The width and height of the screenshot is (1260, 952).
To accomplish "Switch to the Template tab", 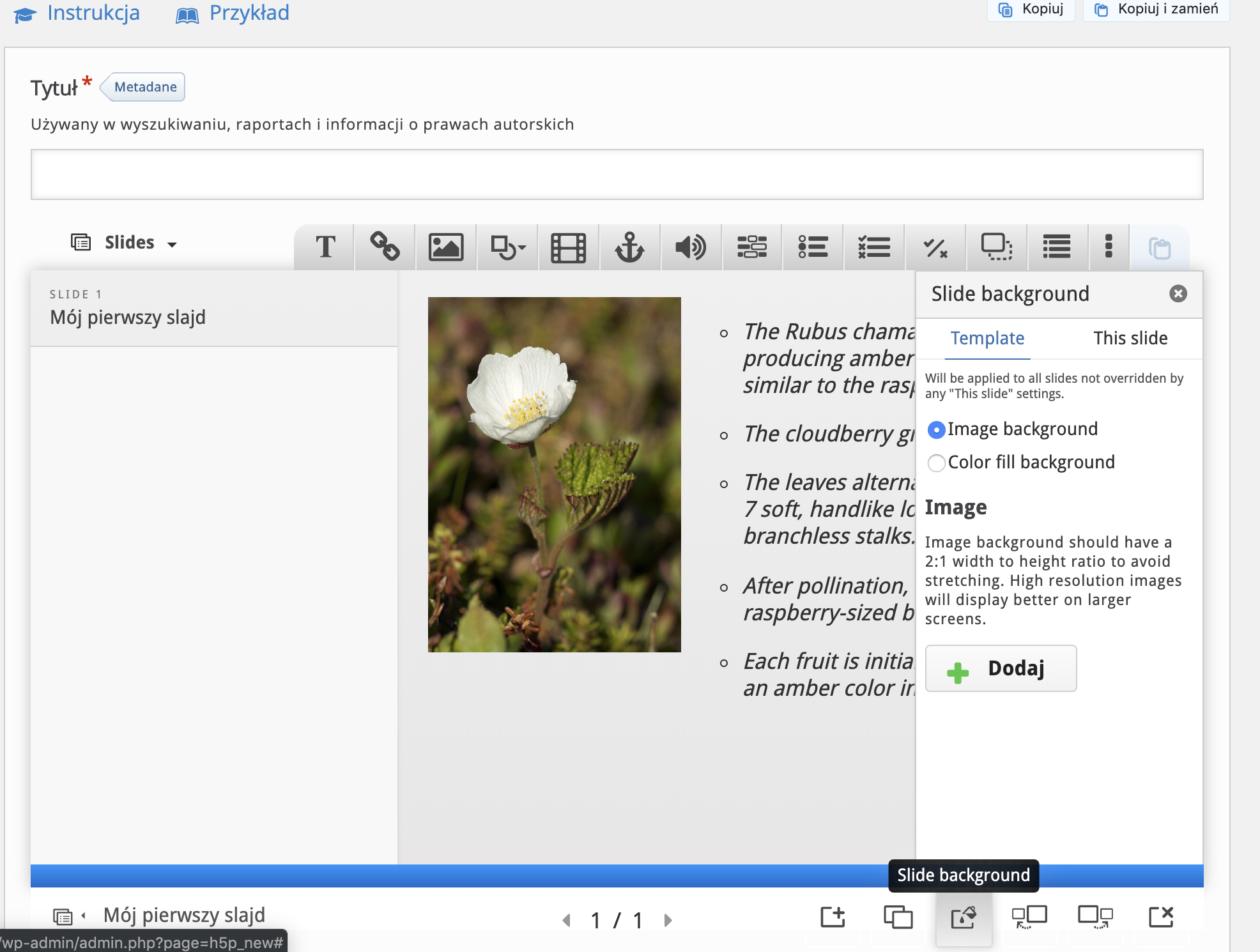I will pyautogui.click(x=987, y=338).
